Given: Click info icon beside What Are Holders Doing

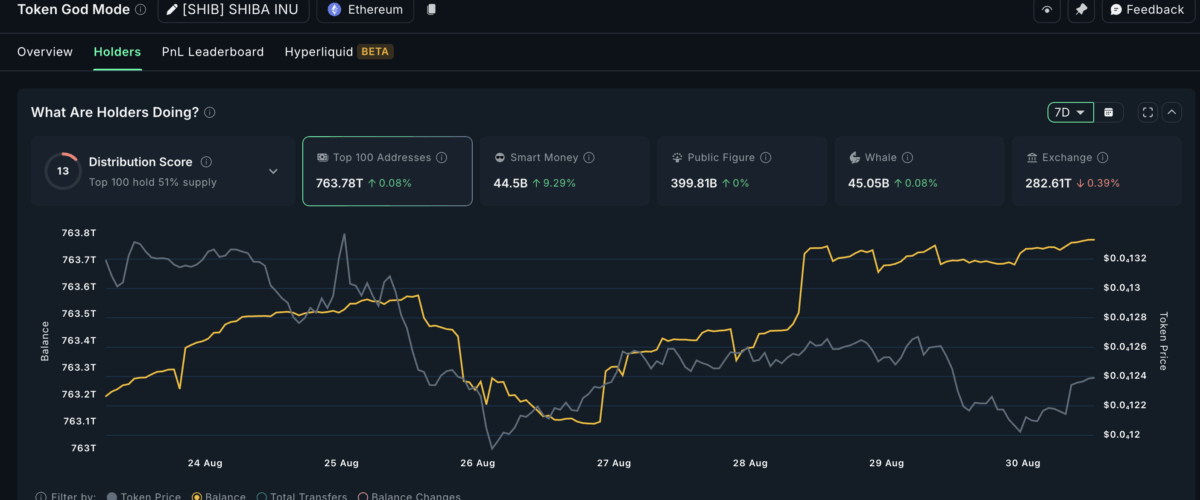Looking at the screenshot, I should (x=210, y=113).
